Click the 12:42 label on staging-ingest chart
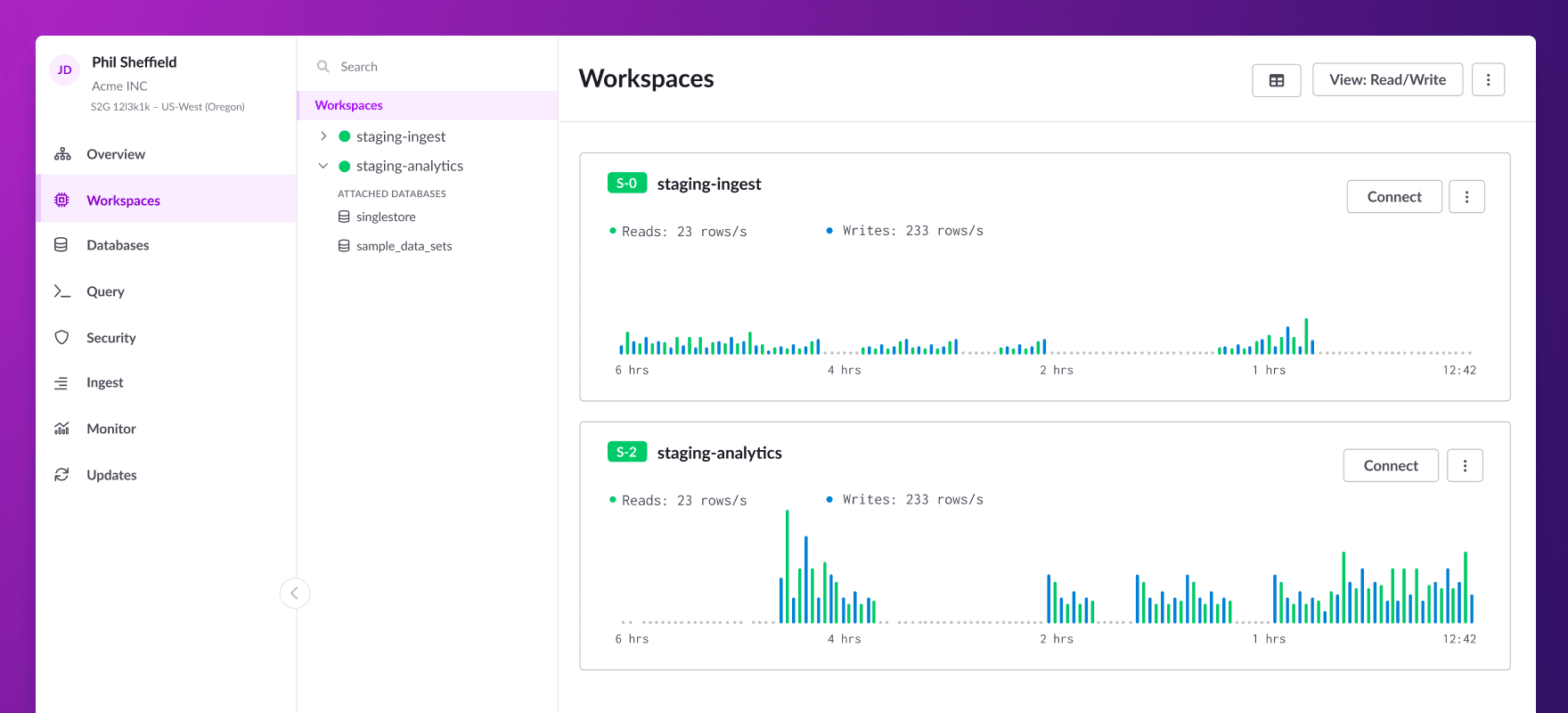The width and height of the screenshot is (1568, 713). pos(1459,370)
